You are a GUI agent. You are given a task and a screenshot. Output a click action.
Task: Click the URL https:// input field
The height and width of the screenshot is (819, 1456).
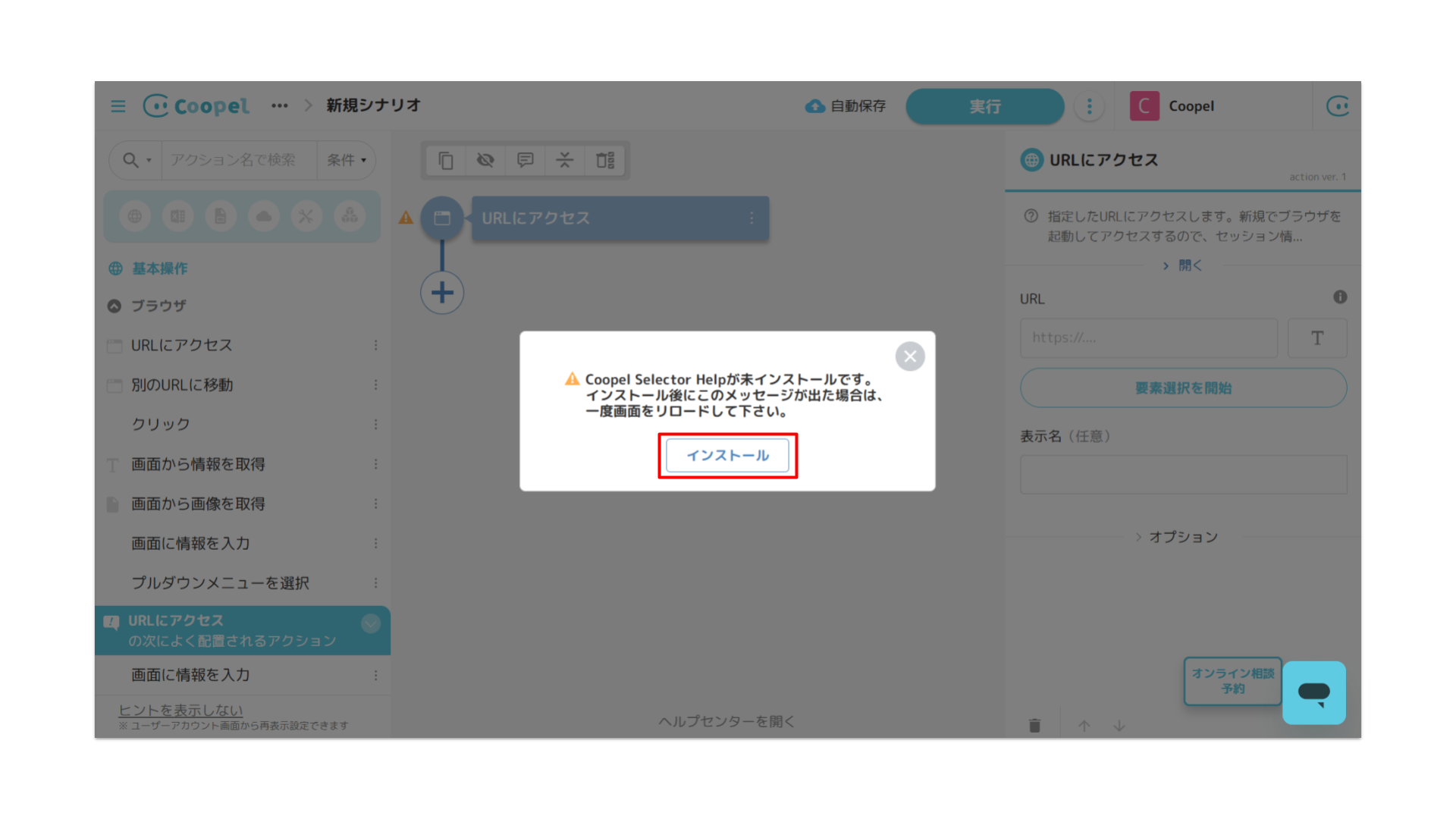coord(1149,337)
